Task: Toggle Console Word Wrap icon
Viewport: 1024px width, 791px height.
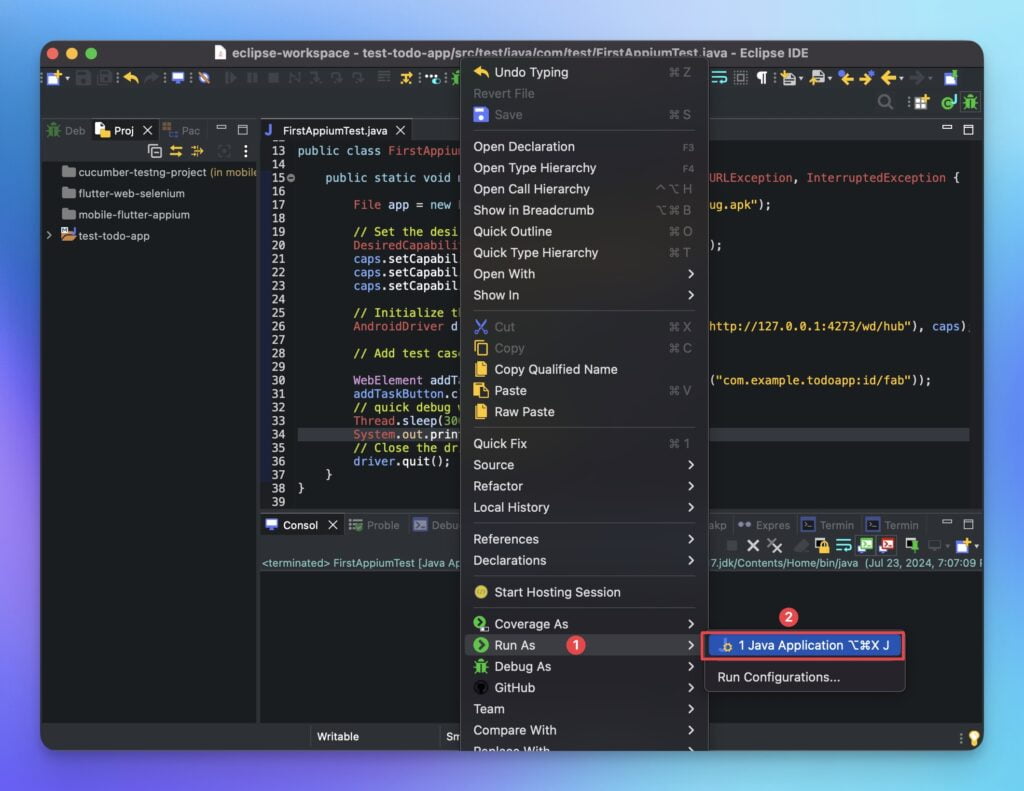Action: (843, 545)
